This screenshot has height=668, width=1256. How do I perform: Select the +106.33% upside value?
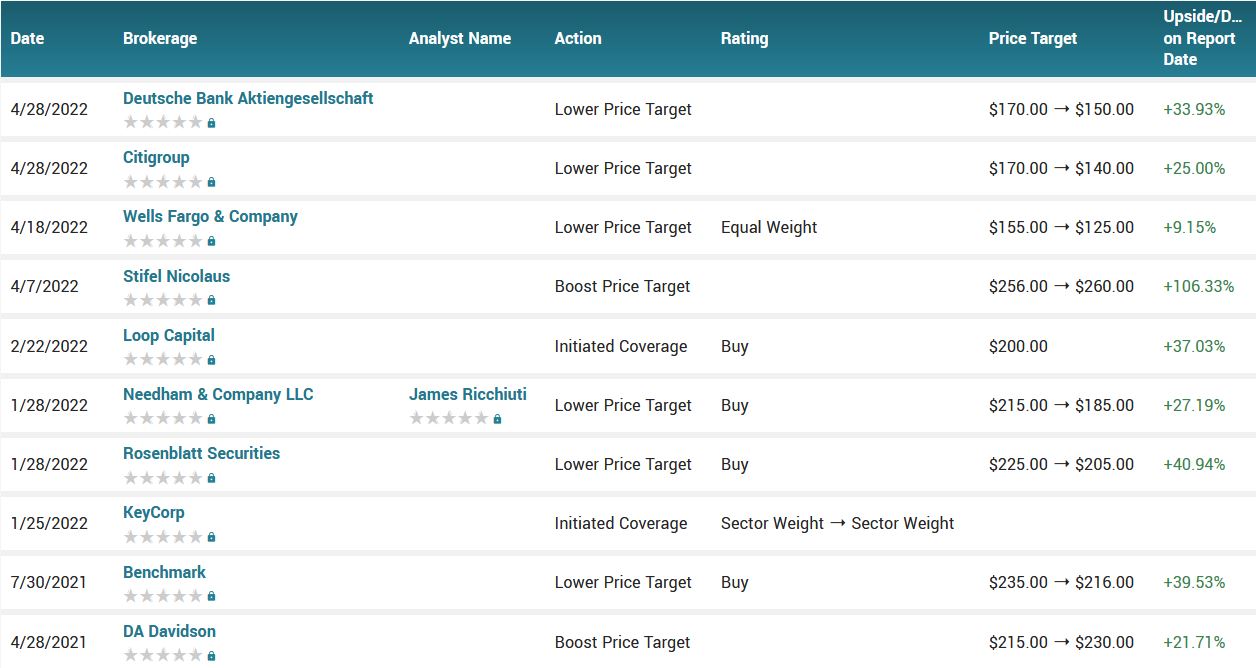click(1199, 286)
